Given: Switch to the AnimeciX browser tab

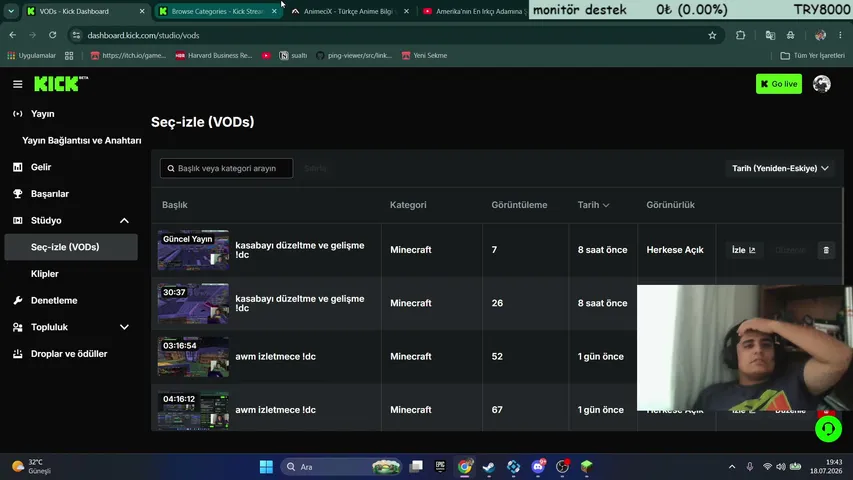Looking at the screenshot, I should click(x=348, y=11).
